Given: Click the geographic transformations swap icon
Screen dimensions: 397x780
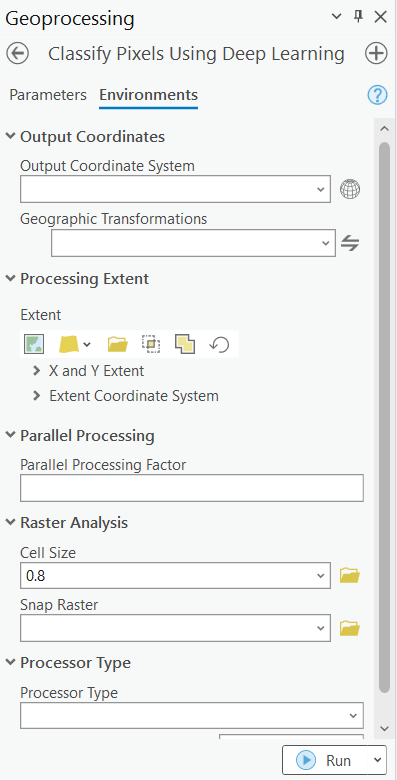Looking at the screenshot, I should click(x=350, y=243).
